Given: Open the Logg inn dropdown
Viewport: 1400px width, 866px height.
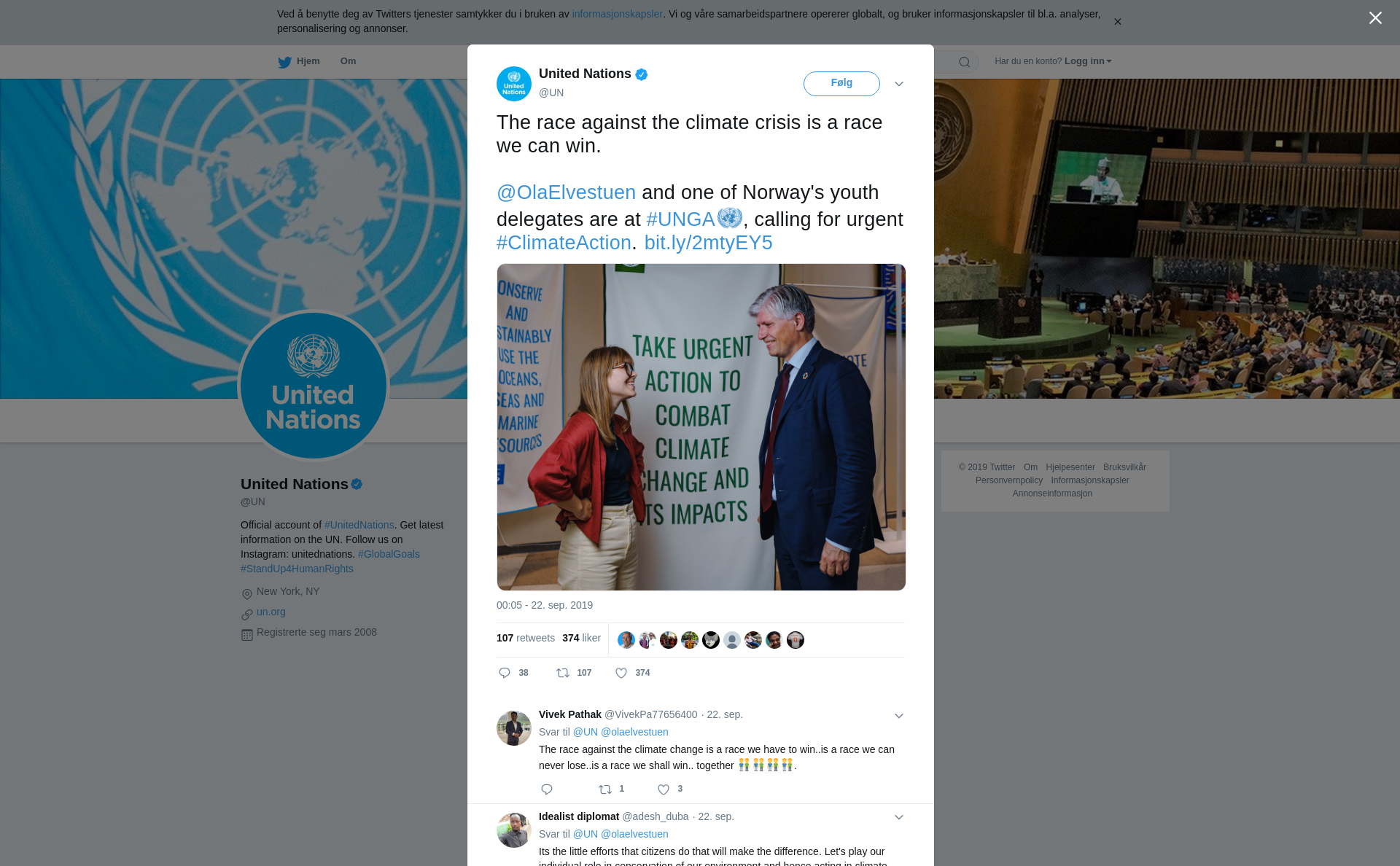Looking at the screenshot, I should (x=1088, y=61).
